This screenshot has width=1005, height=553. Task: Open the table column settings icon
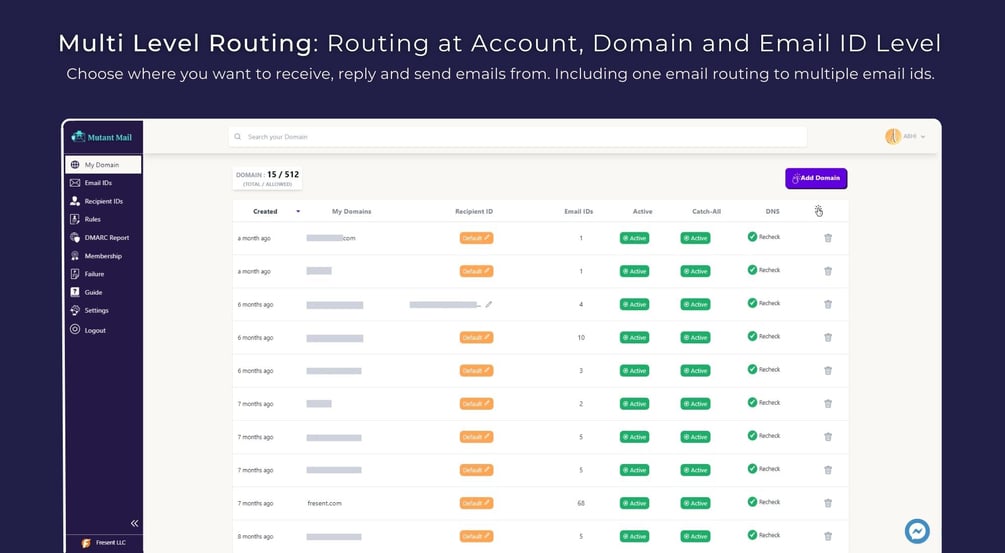pos(818,211)
